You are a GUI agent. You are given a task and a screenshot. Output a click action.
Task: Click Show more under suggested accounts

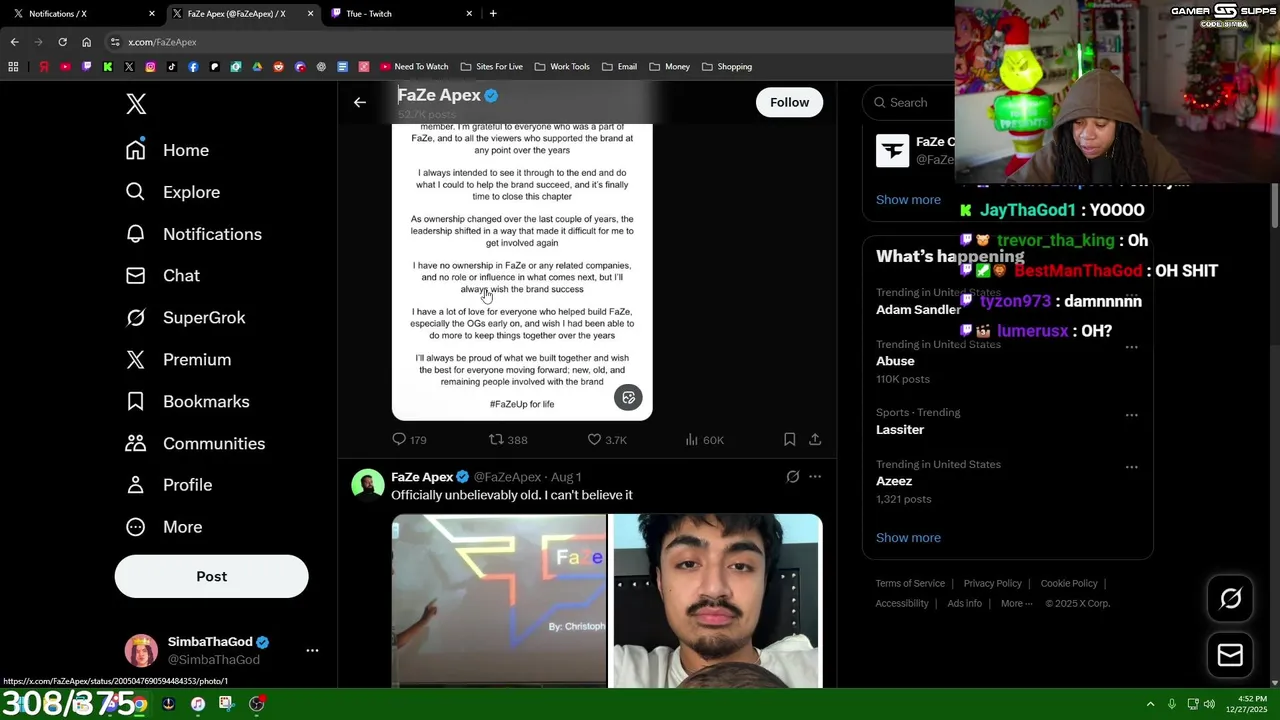[908, 199]
